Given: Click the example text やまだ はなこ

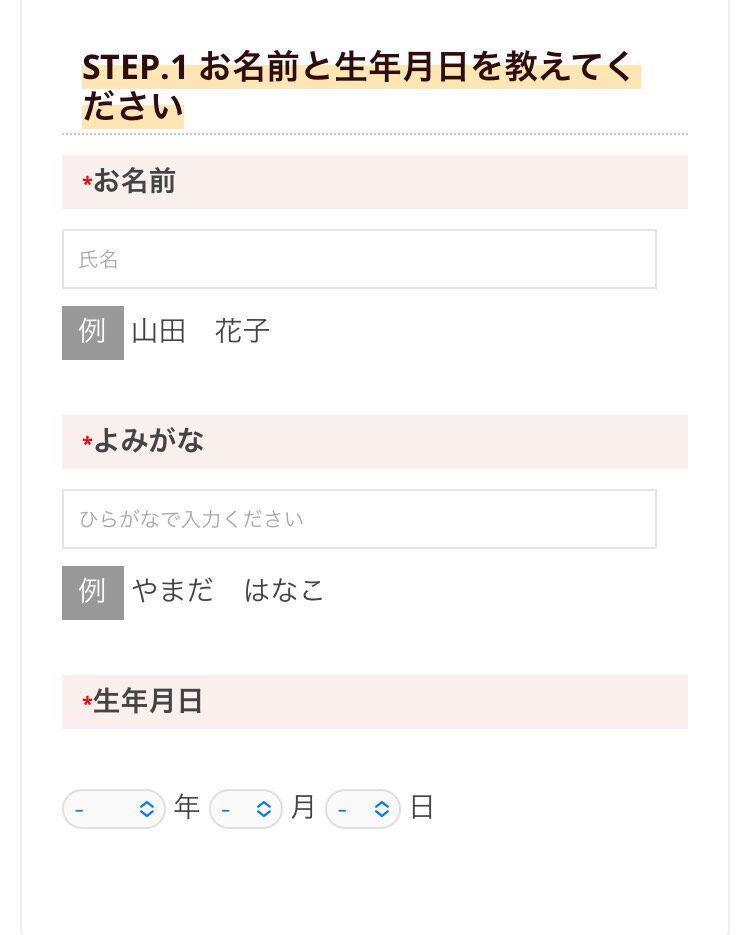Looking at the screenshot, I should (229, 591).
